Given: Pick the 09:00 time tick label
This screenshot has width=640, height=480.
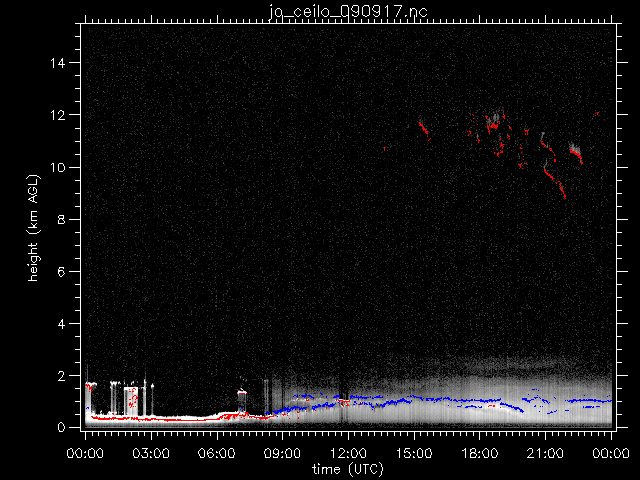Looking at the screenshot, I should click(282, 453).
